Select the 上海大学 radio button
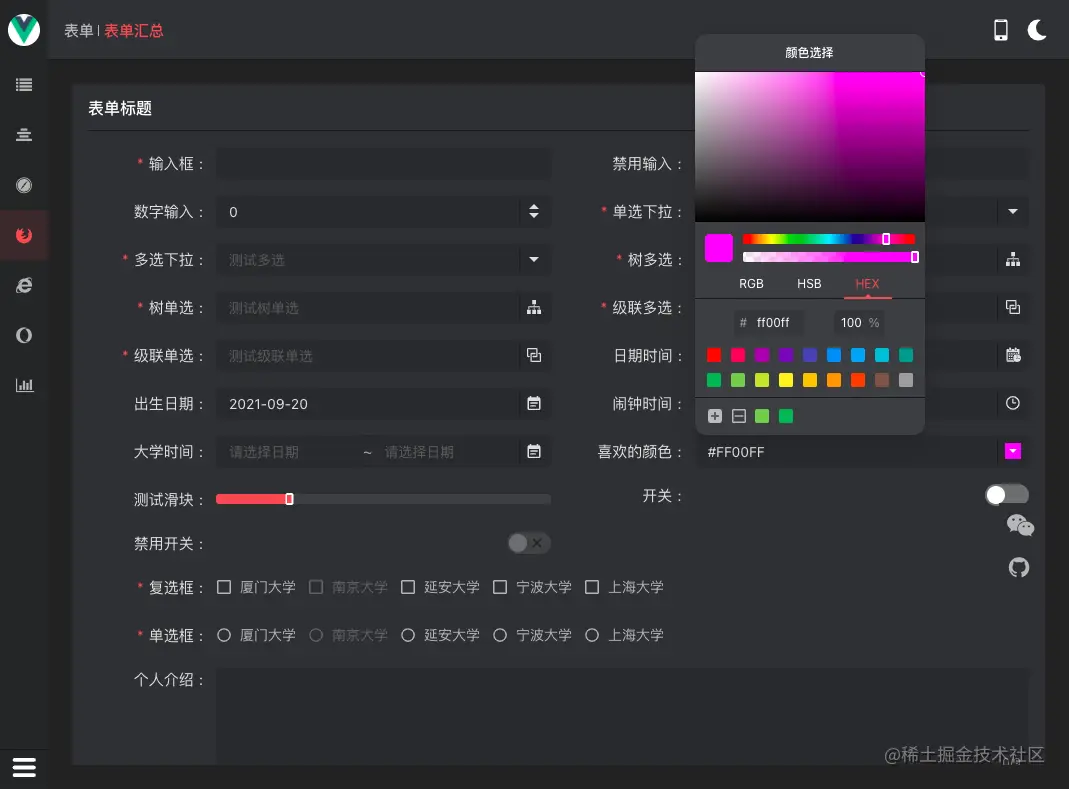This screenshot has height=789, width=1069. 592,635
